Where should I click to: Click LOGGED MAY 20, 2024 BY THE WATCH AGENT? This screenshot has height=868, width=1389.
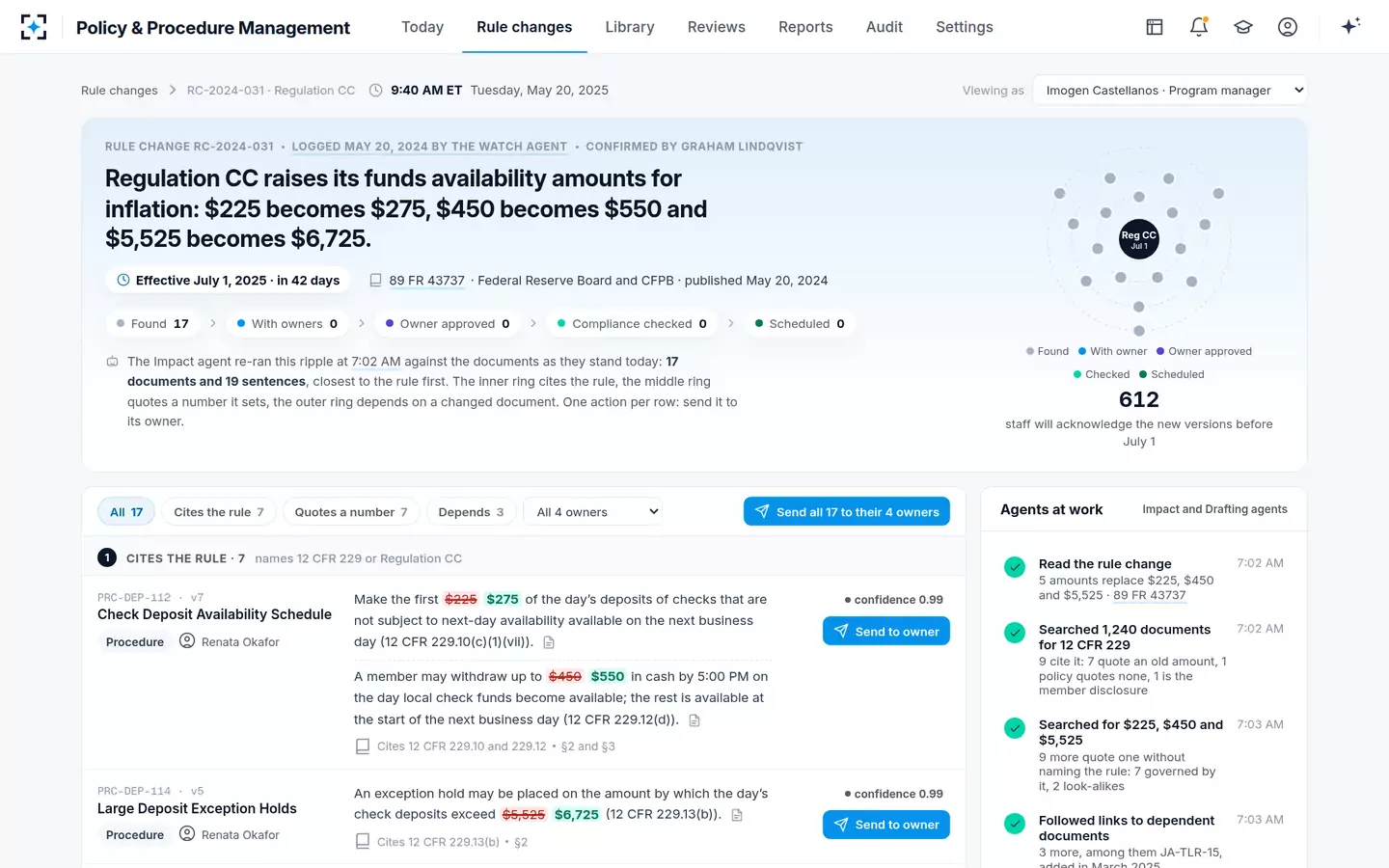tap(429, 147)
